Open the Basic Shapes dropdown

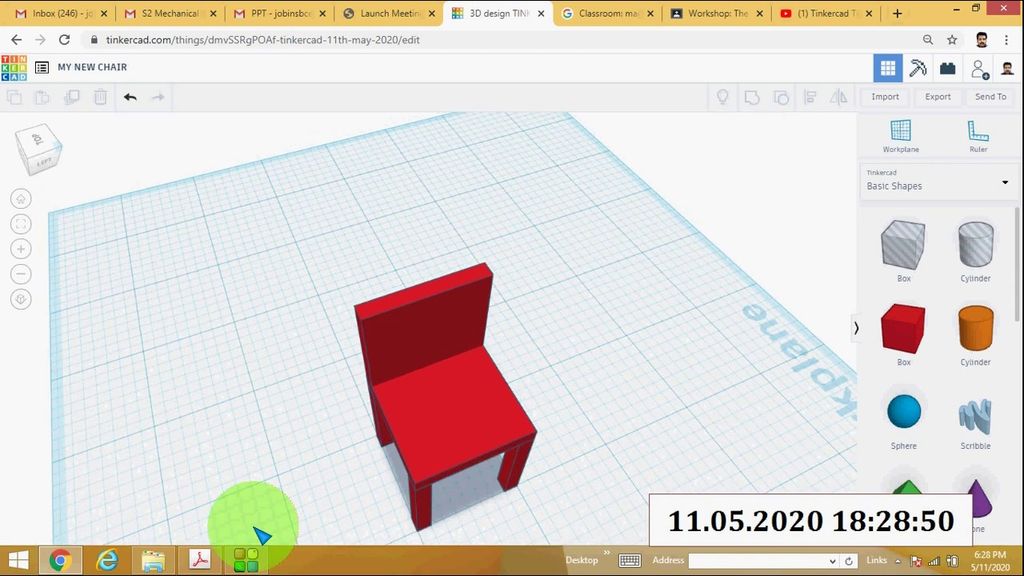938,182
